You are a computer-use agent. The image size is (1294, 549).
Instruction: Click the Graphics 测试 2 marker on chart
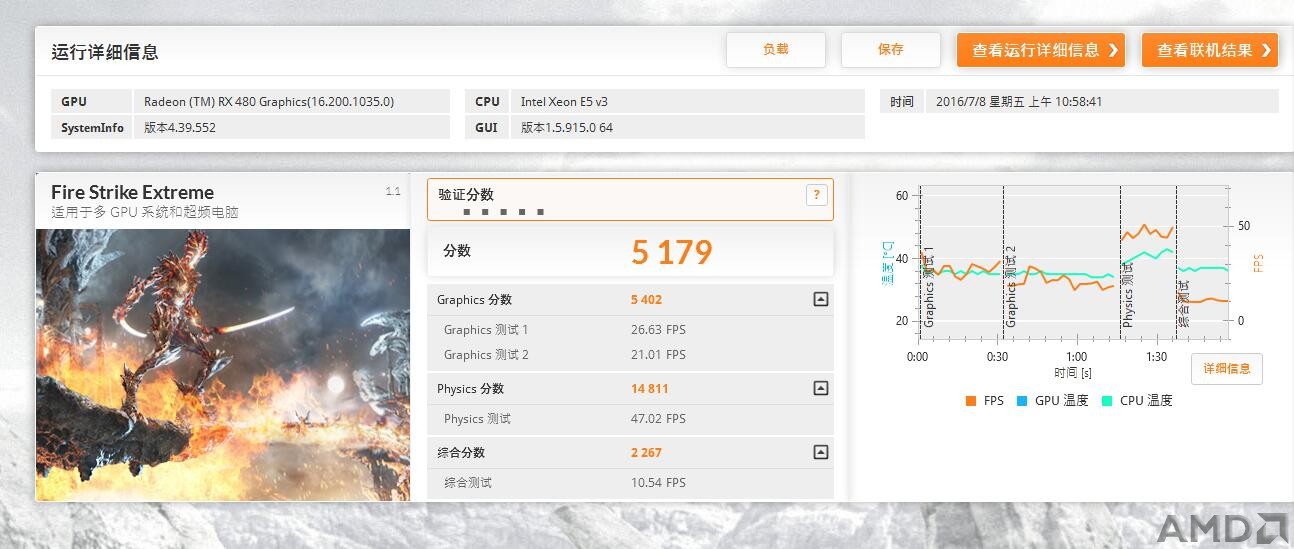coord(1010,286)
